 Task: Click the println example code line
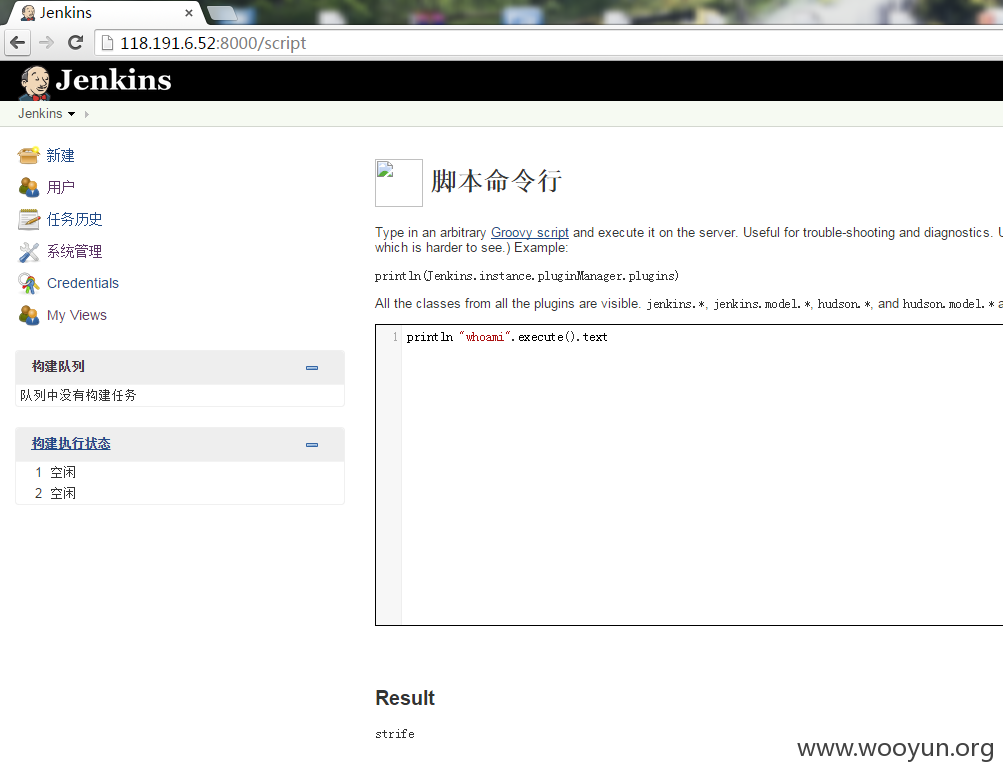tap(526, 276)
